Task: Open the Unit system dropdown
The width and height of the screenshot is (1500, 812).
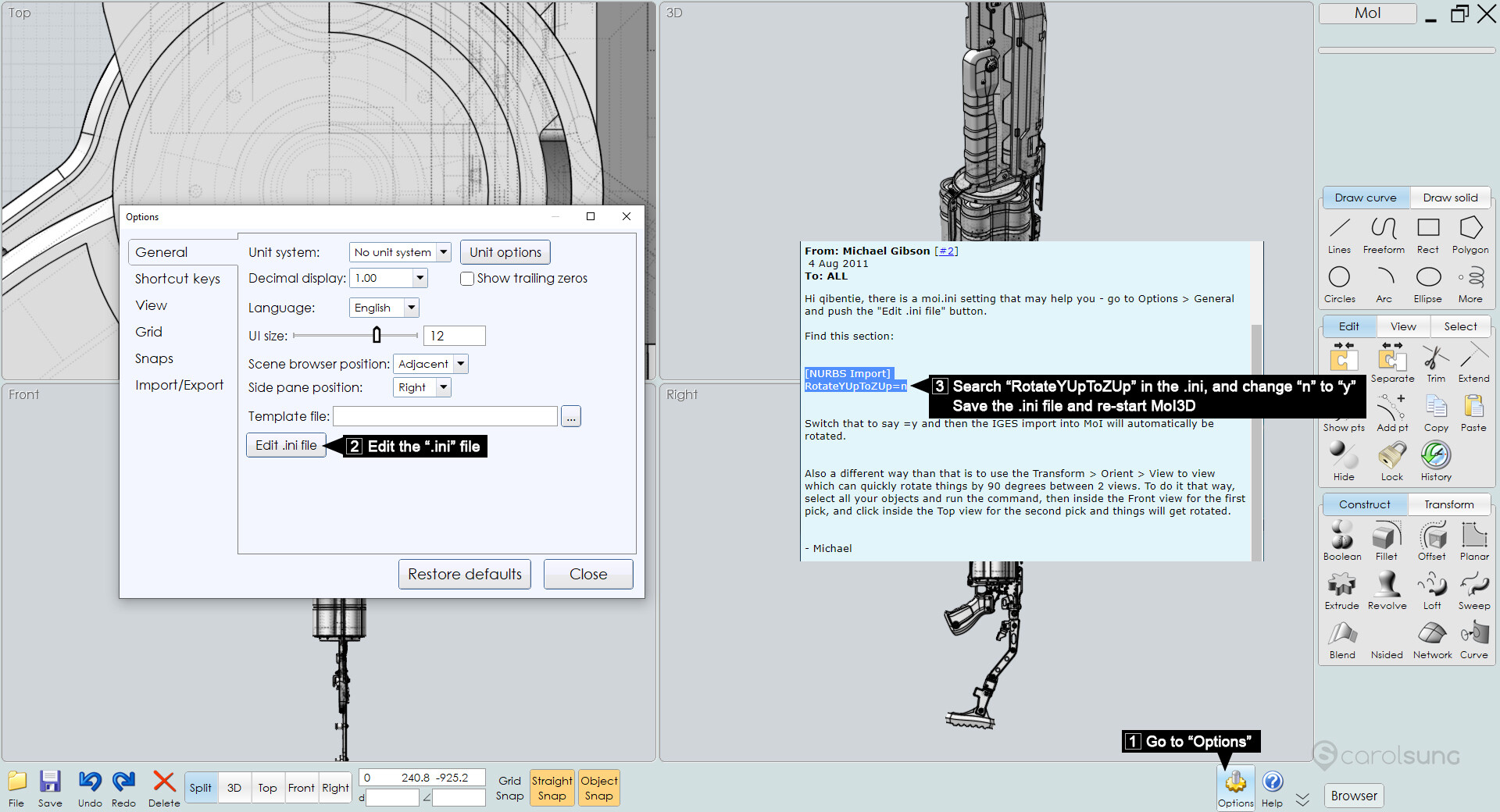Action: (x=400, y=252)
